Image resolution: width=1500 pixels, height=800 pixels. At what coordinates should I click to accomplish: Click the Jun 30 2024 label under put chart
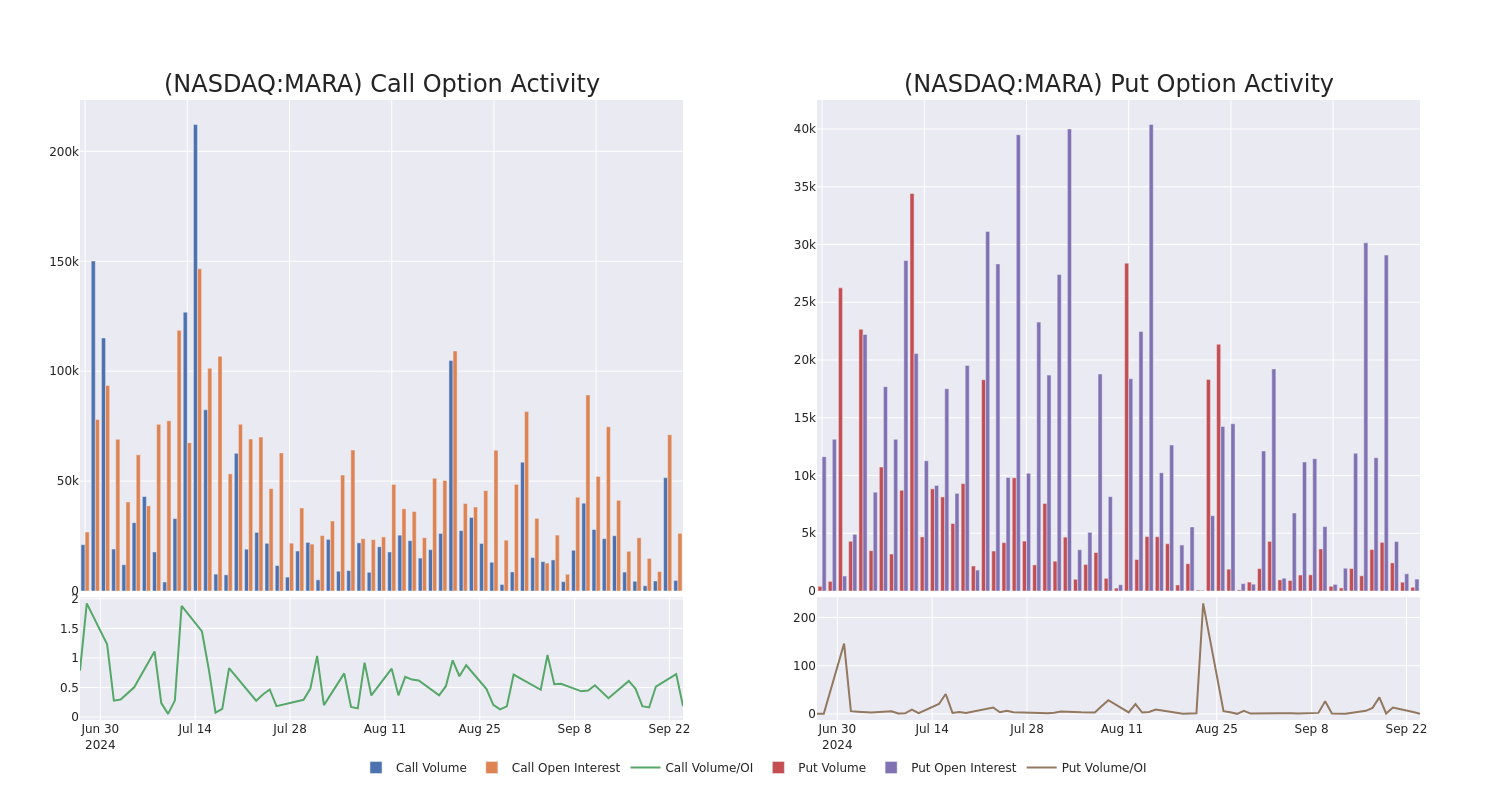837,737
